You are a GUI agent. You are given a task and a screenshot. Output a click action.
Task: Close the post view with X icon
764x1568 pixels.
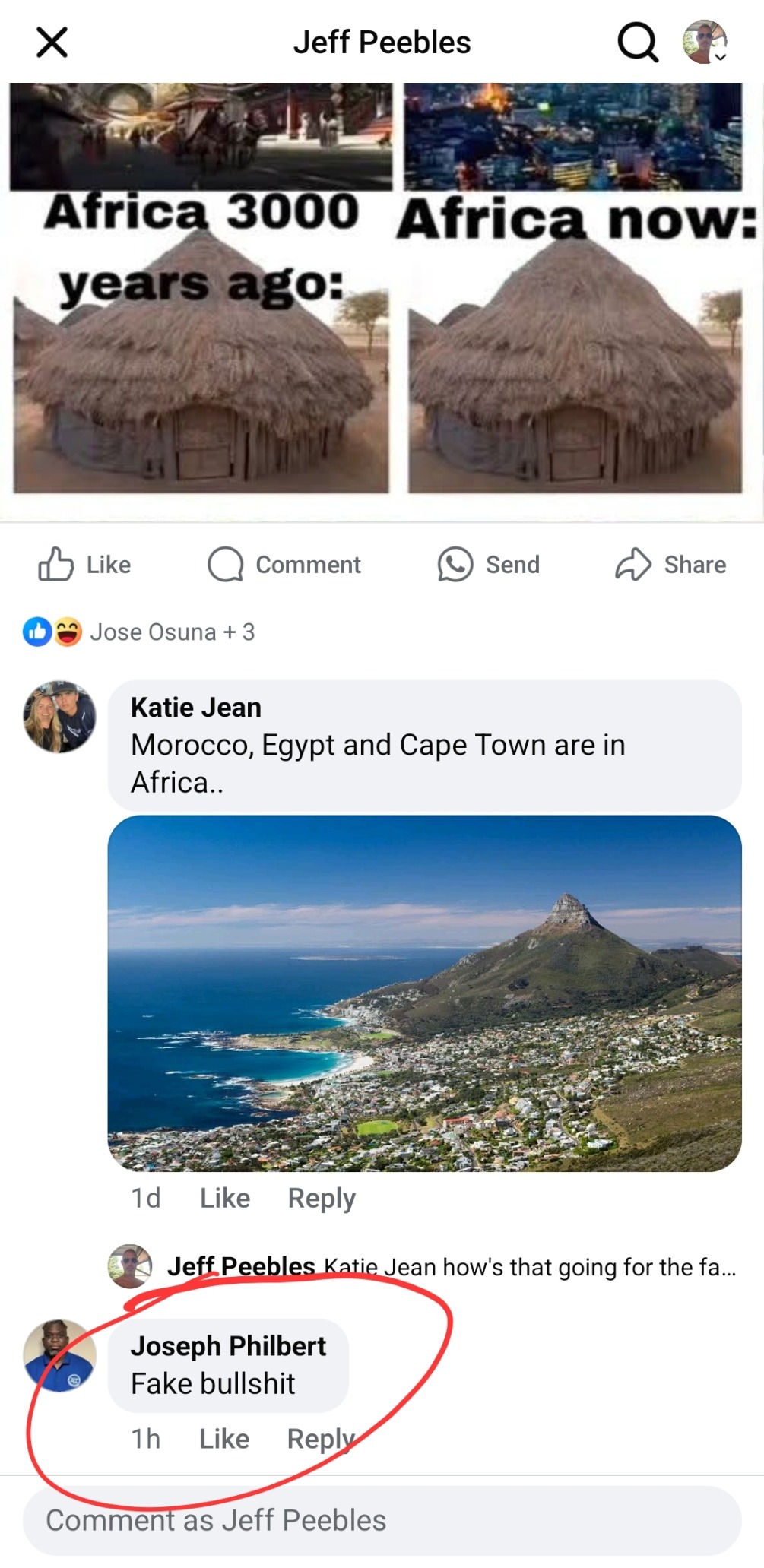click(52, 43)
